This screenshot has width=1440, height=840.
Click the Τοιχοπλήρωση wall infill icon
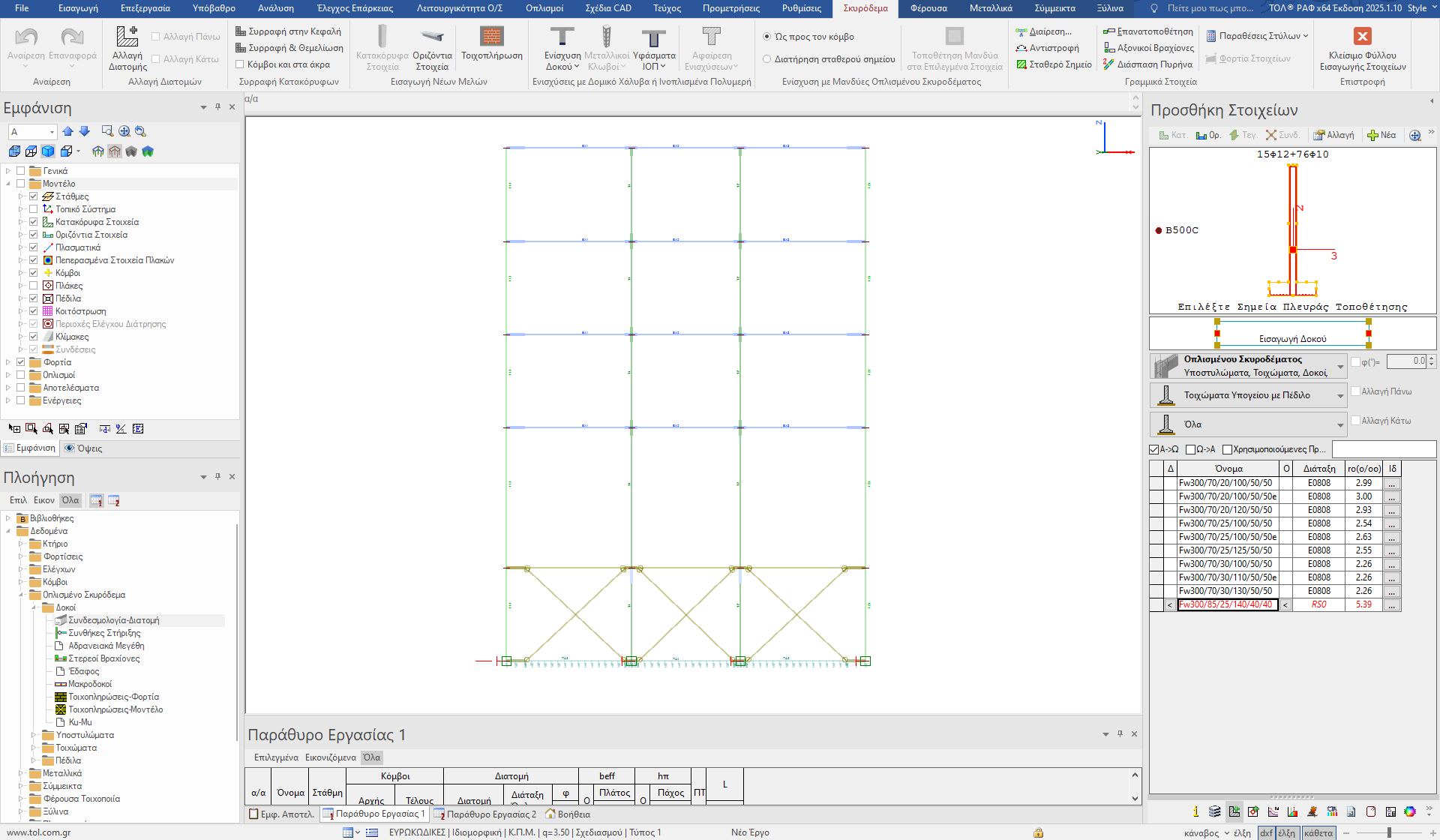coord(491,37)
